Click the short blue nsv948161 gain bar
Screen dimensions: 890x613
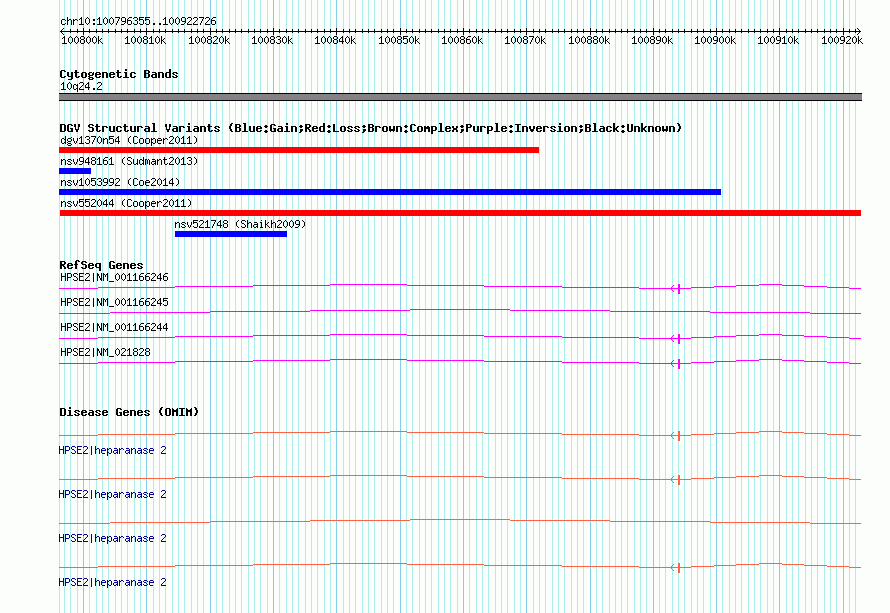click(x=75, y=171)
